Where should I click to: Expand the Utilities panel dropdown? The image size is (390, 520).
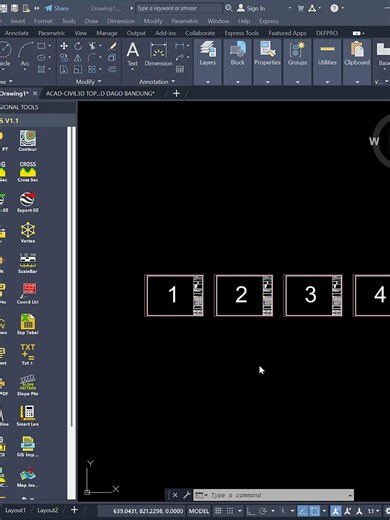(x=327, y=82)
